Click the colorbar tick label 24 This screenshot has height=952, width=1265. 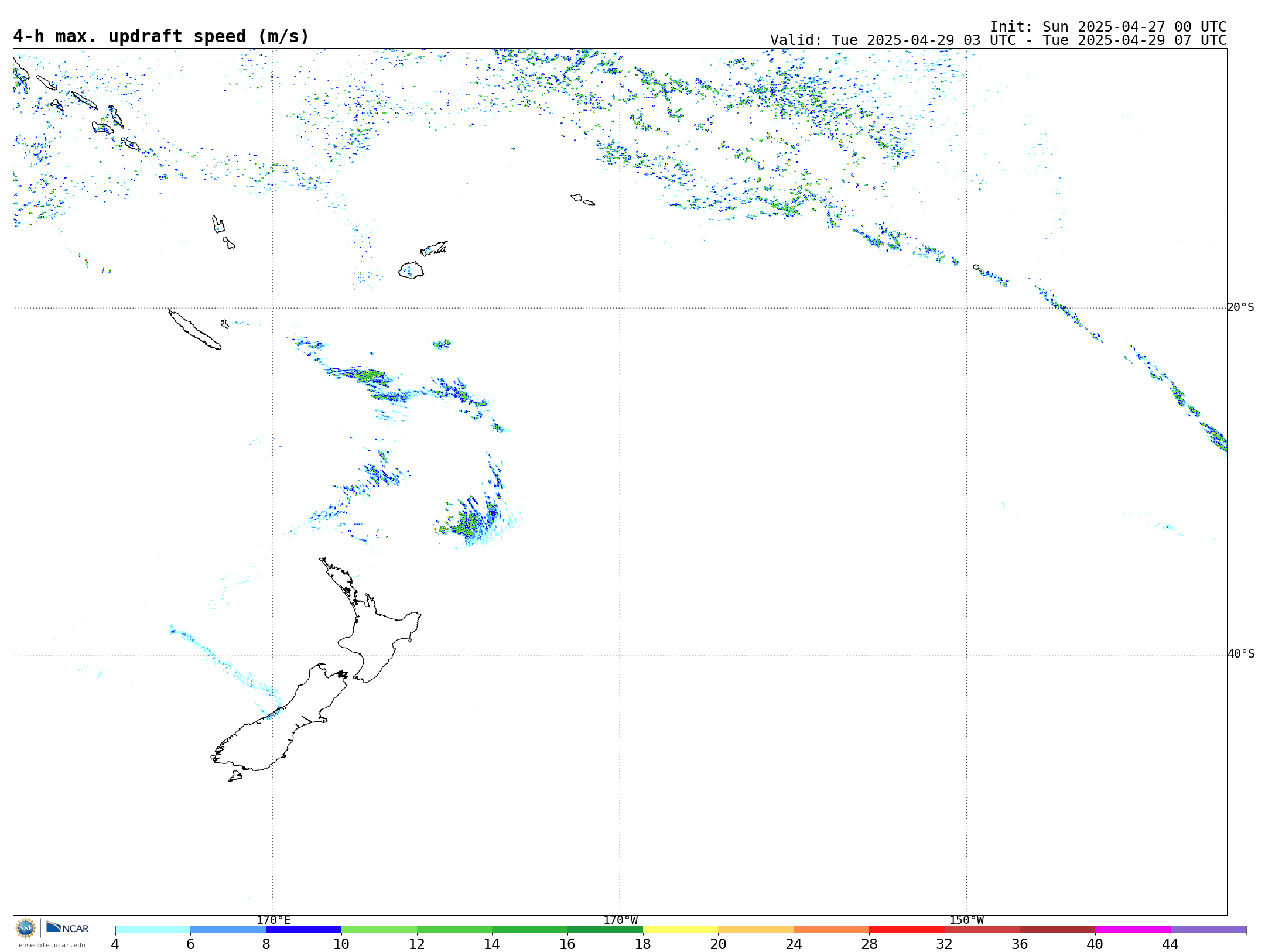[794, 944]
